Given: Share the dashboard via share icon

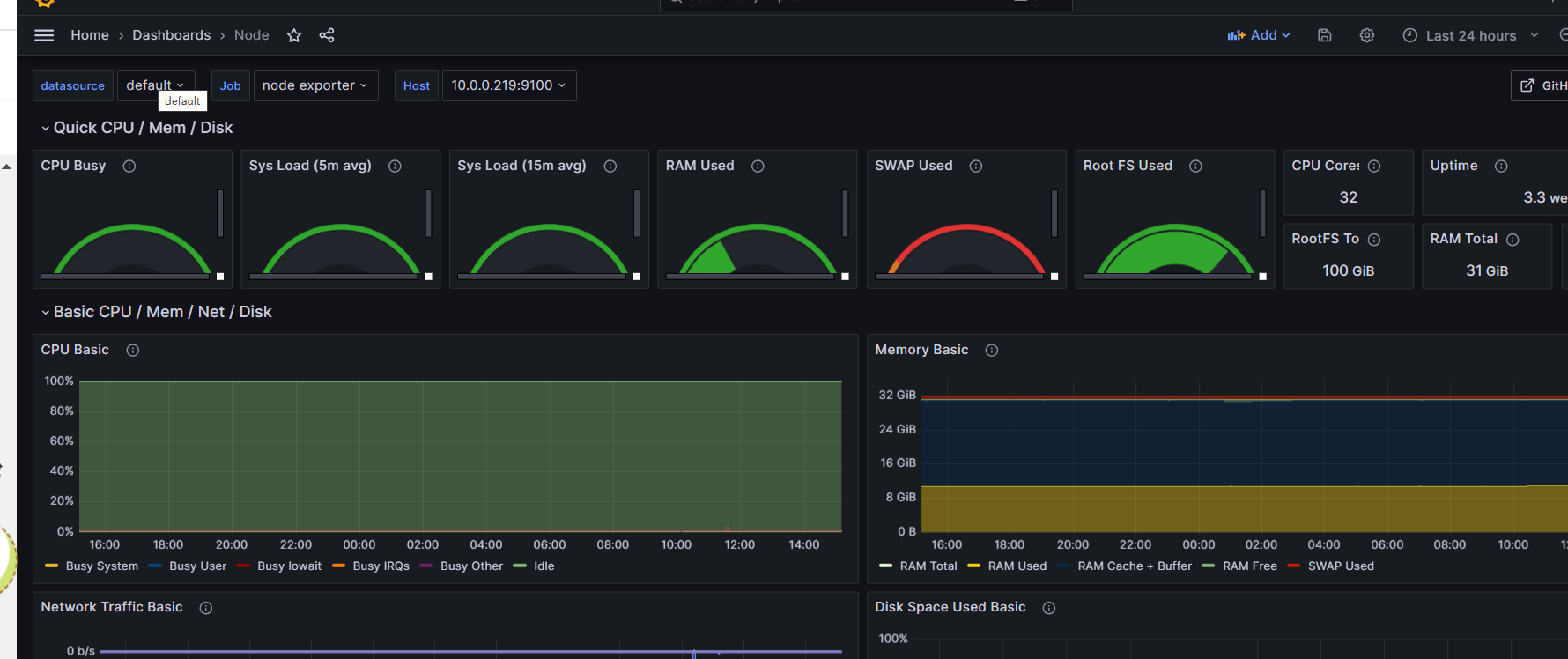Looking at the screenshot, I should point(327,35).
